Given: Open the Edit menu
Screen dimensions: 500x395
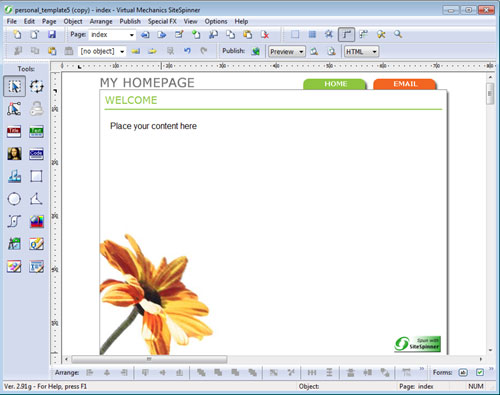Looking at the screenshot, I should (29, 21).
